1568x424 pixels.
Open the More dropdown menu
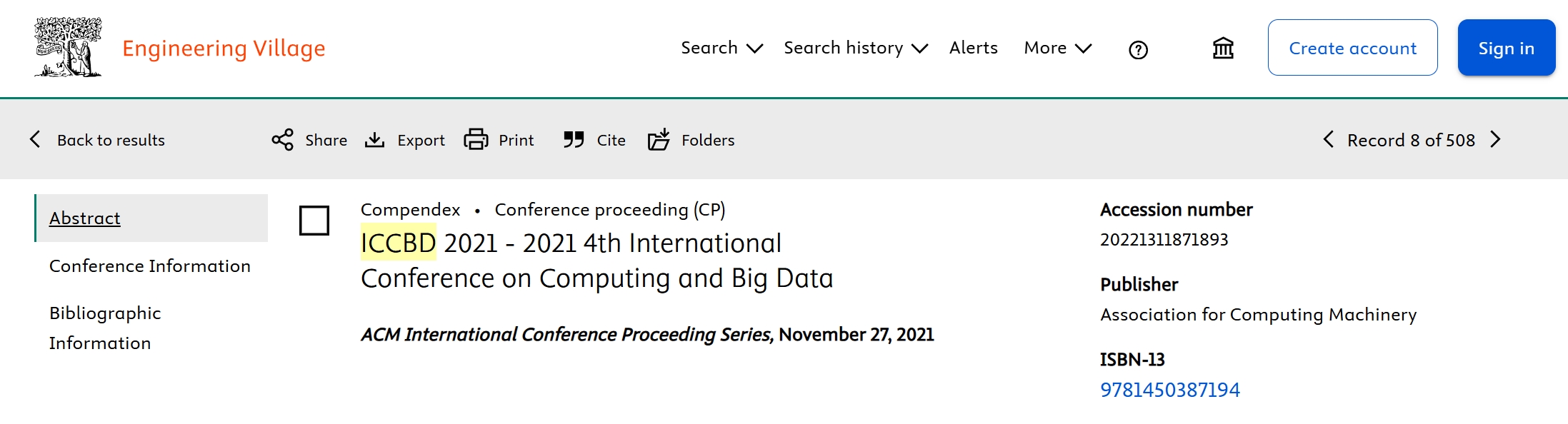click(1057, 48)
